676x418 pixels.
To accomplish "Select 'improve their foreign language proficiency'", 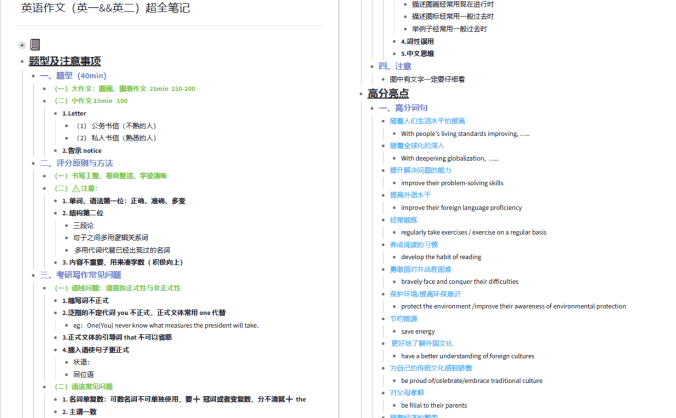I will pyautogui.click(x=461, y=208).
